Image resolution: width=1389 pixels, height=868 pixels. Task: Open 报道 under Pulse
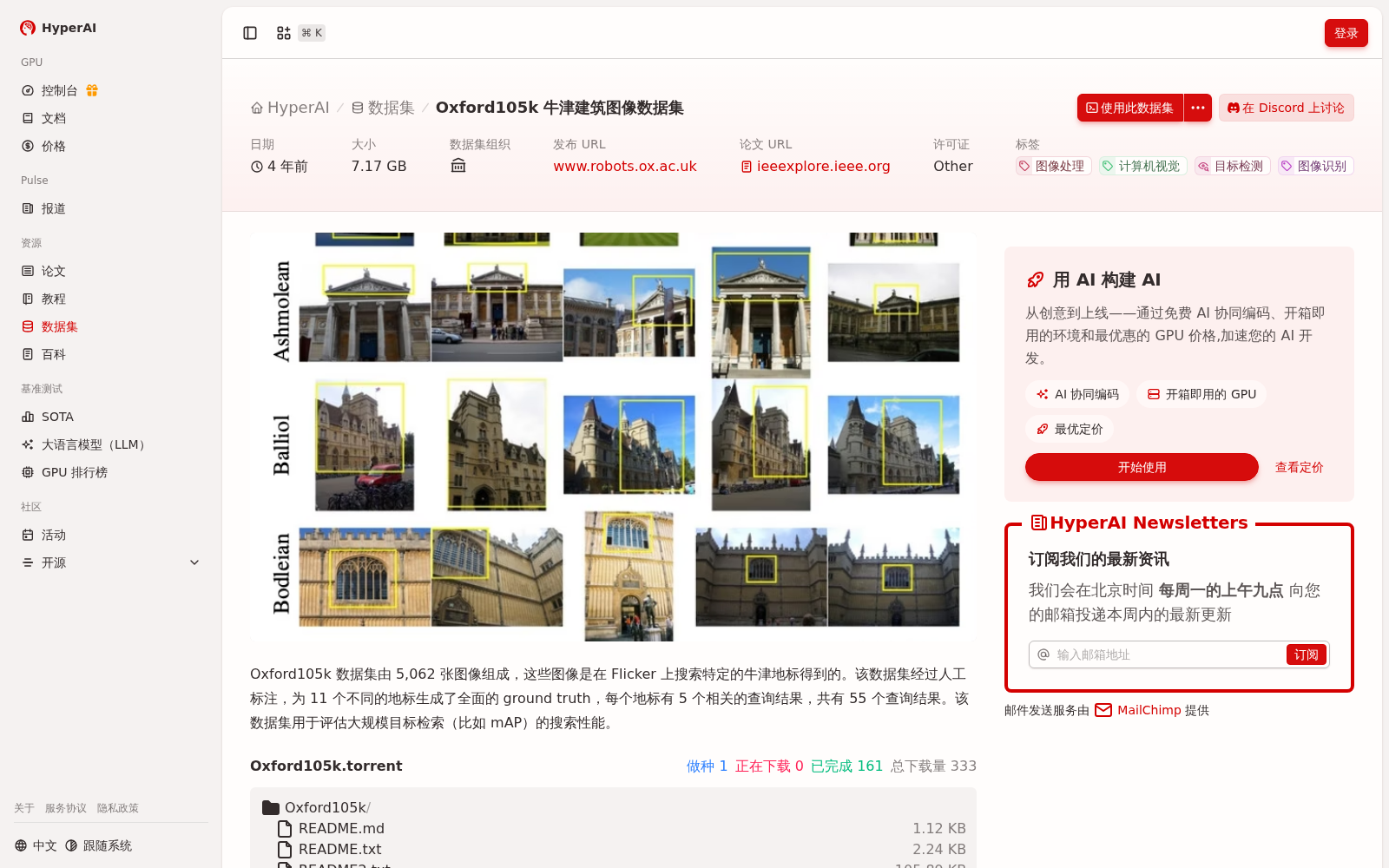point(53,208)
